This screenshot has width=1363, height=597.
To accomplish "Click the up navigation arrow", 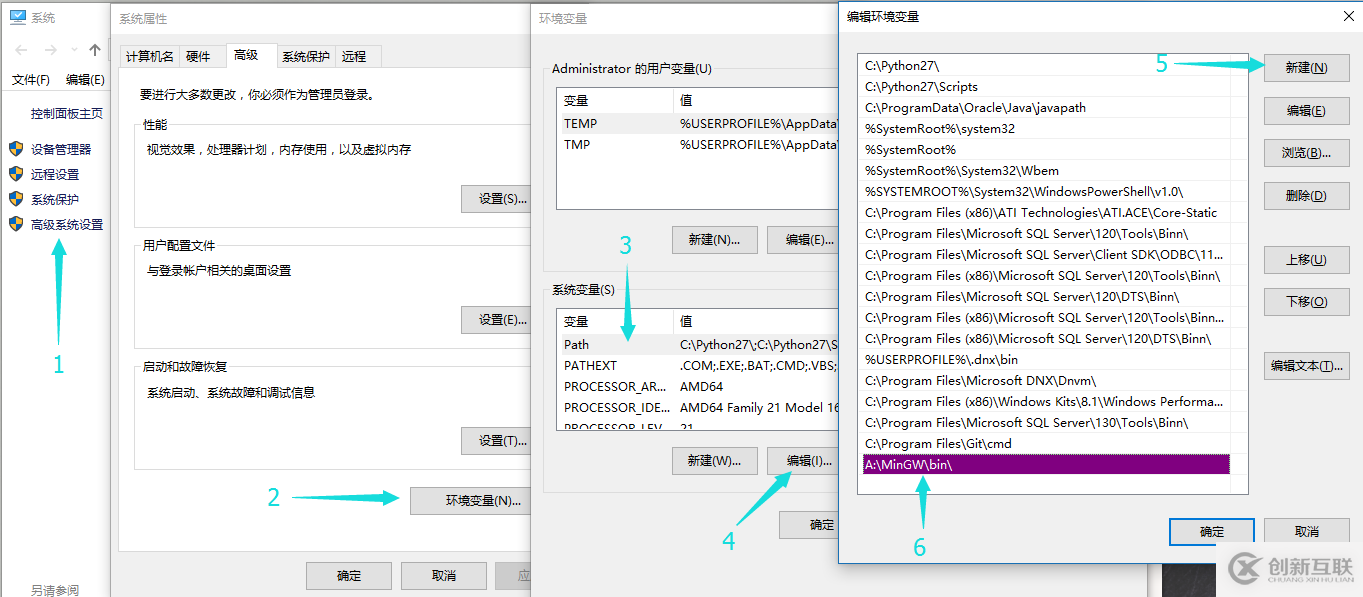I will (95, 49).
